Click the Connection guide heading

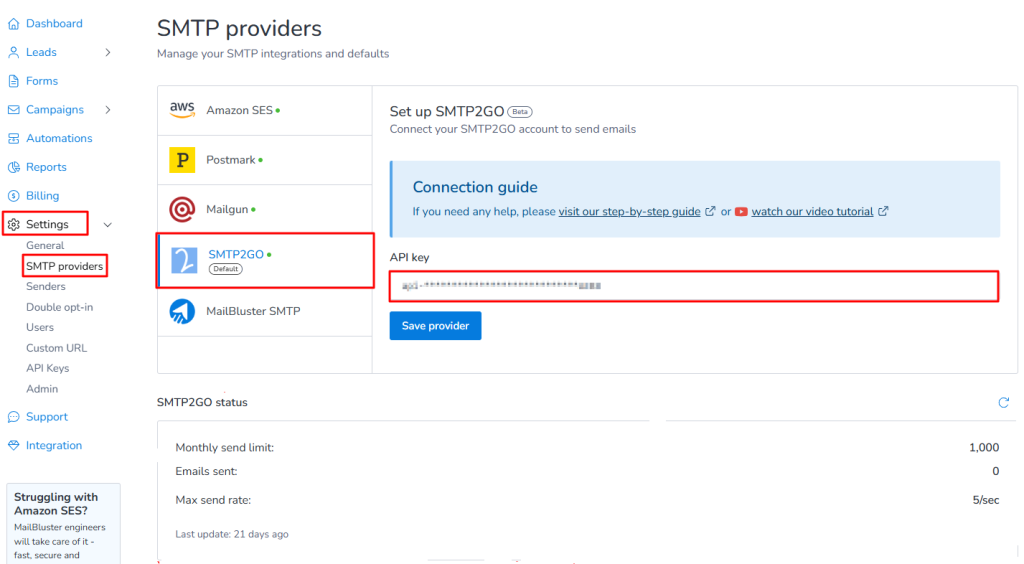(475, 187)
